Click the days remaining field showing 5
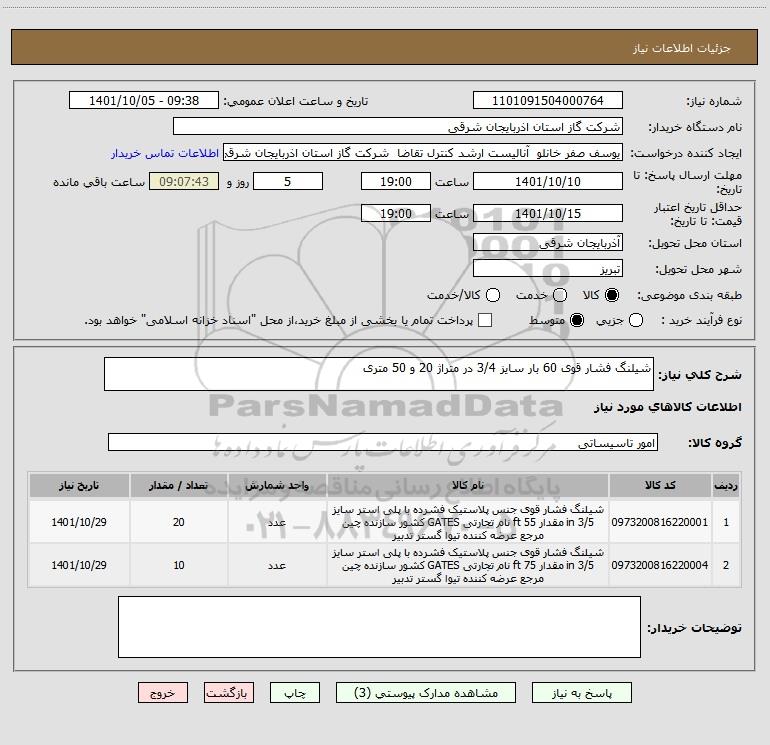 (288, 182)
